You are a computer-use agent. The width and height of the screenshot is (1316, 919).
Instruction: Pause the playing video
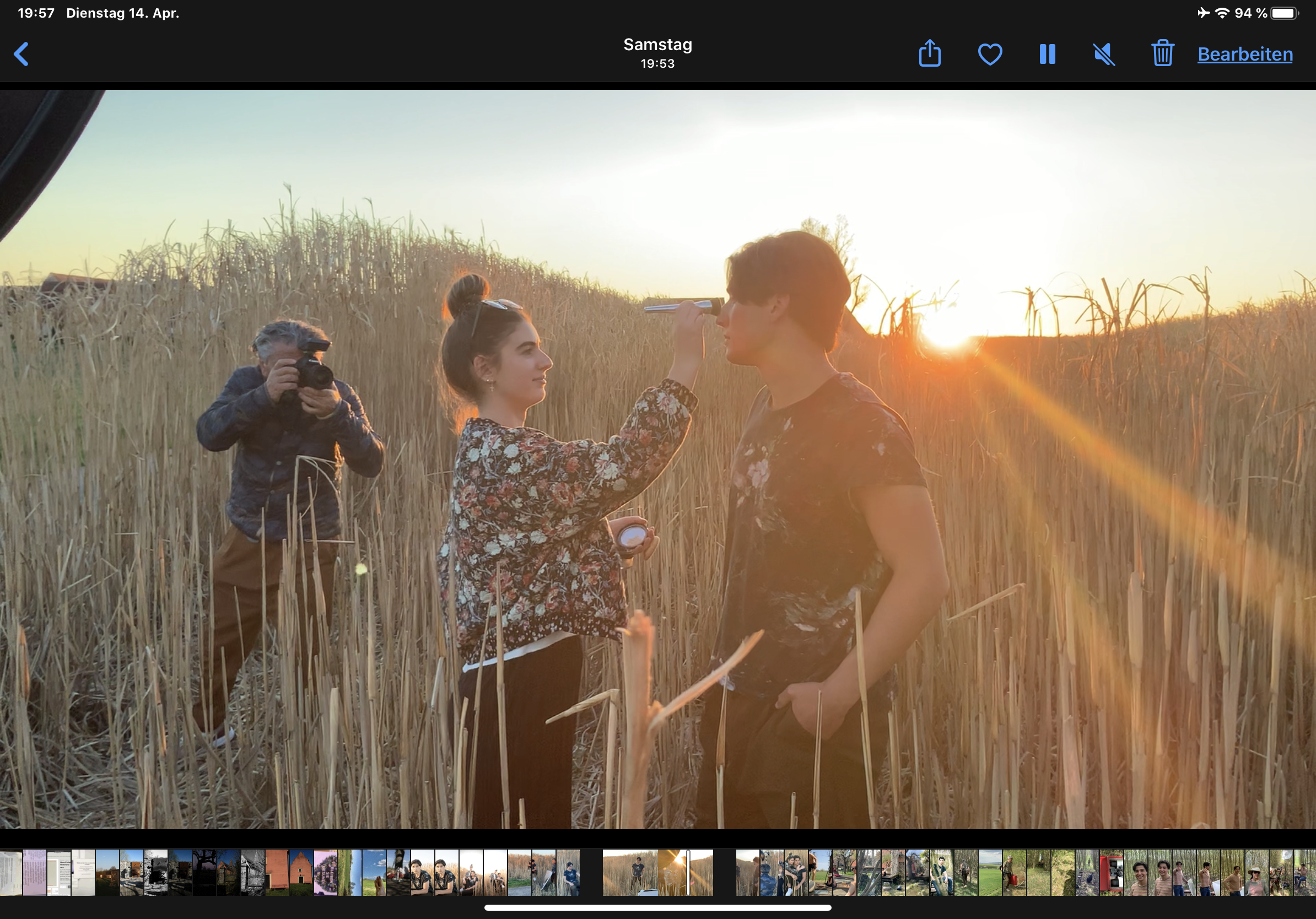click(x=1047, y=55)
